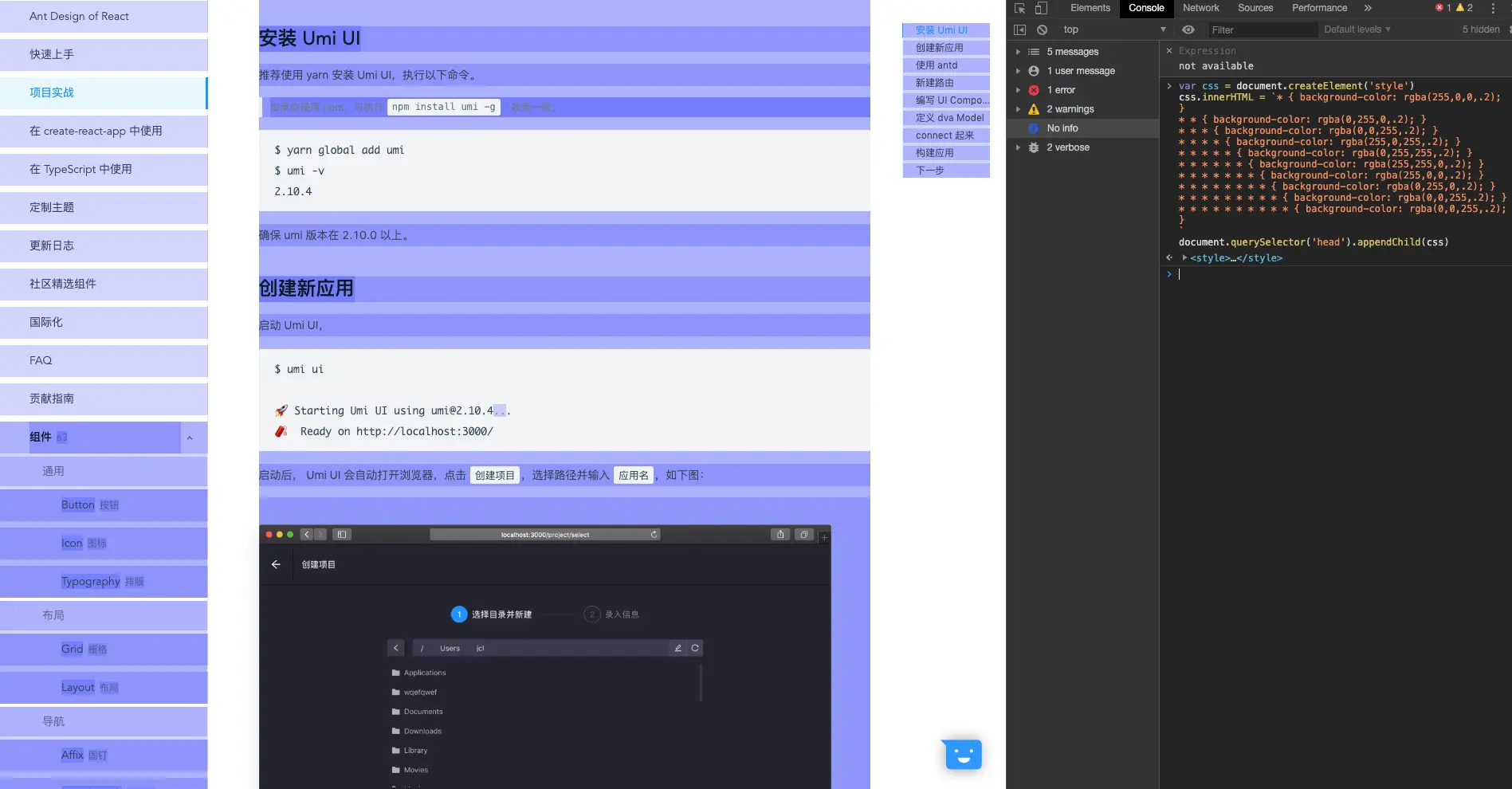Open 在 TypeScript 中使用 page

(x=104, y=170)
